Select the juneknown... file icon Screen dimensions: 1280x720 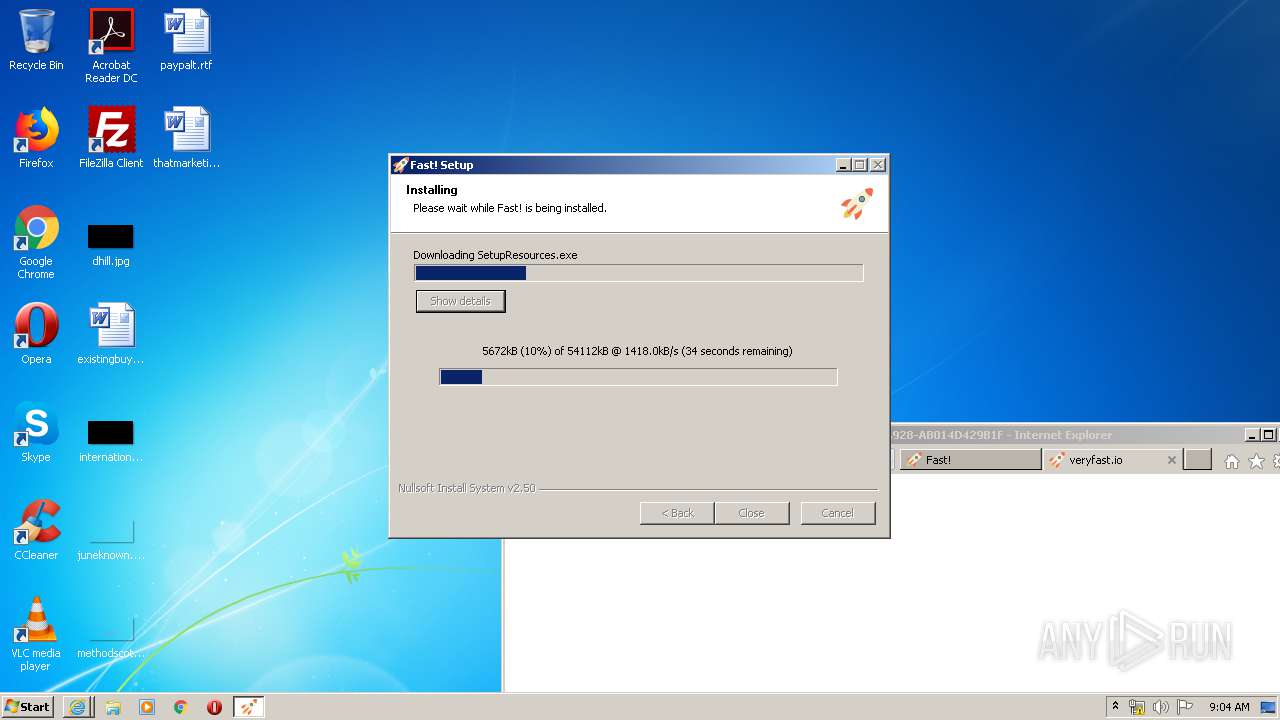[111, 539]
